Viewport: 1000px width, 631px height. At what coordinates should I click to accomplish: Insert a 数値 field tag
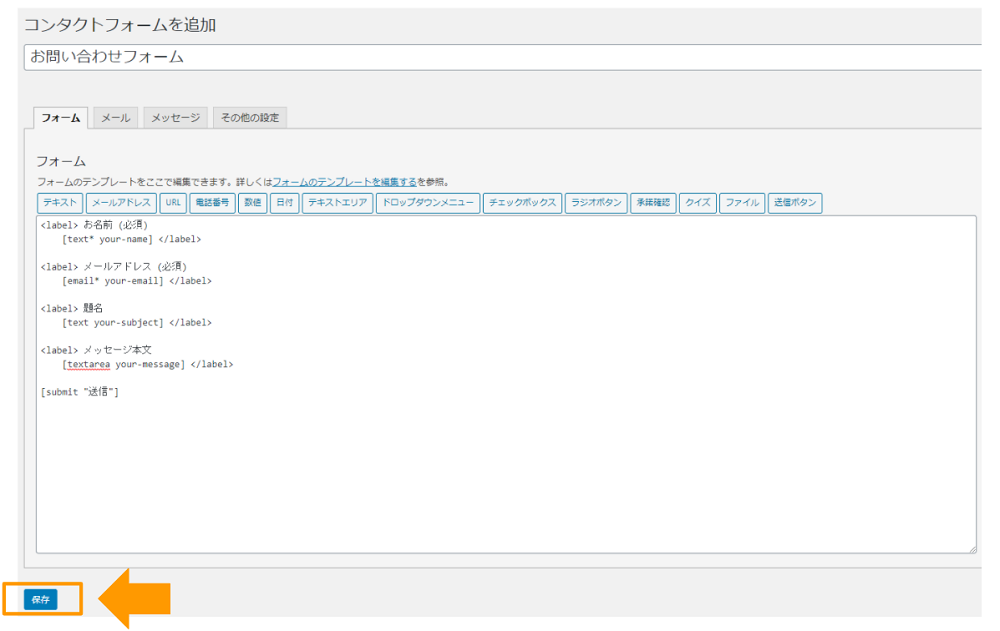(252, 203)
